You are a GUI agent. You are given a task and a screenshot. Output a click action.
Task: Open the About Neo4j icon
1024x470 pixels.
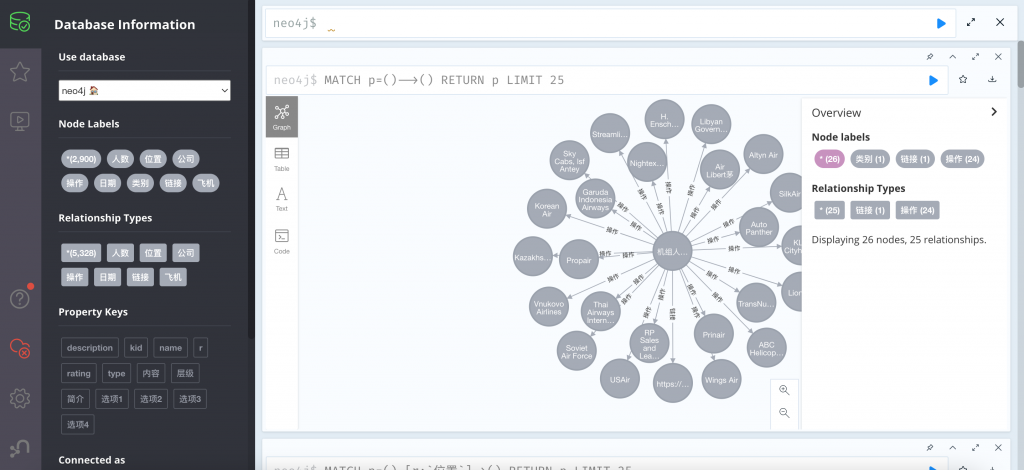point(20,448)
